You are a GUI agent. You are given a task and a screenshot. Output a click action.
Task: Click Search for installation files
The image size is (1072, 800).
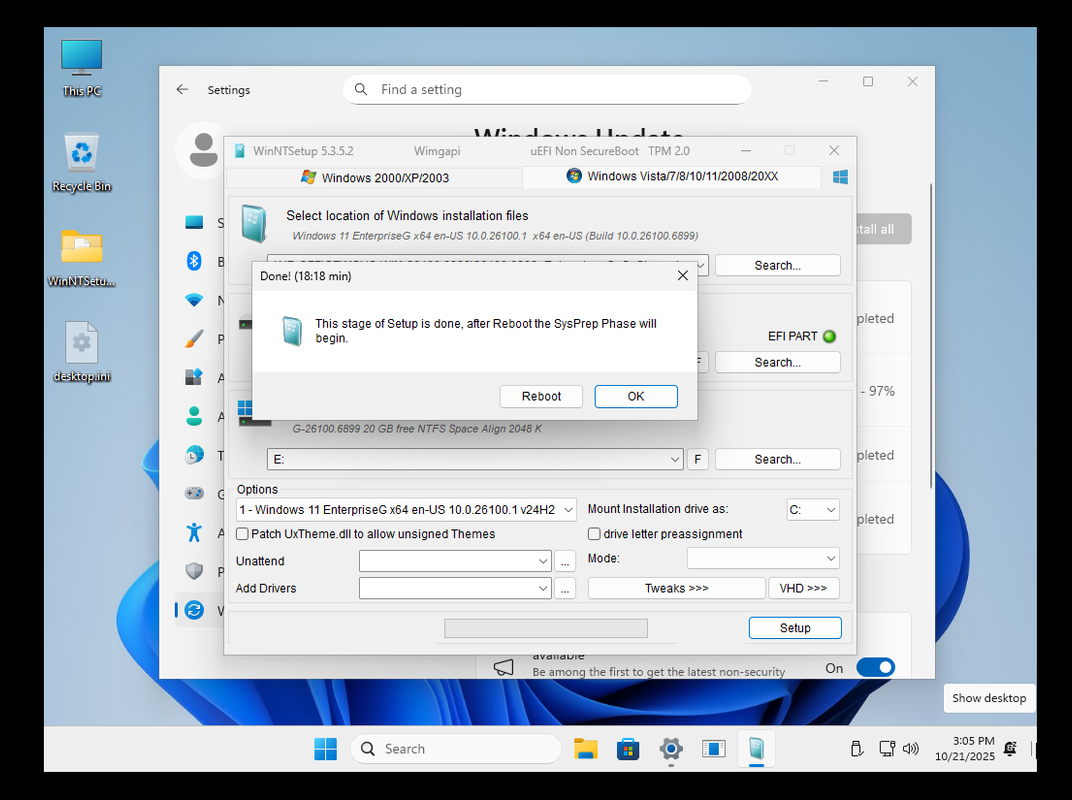pos(777,265)
